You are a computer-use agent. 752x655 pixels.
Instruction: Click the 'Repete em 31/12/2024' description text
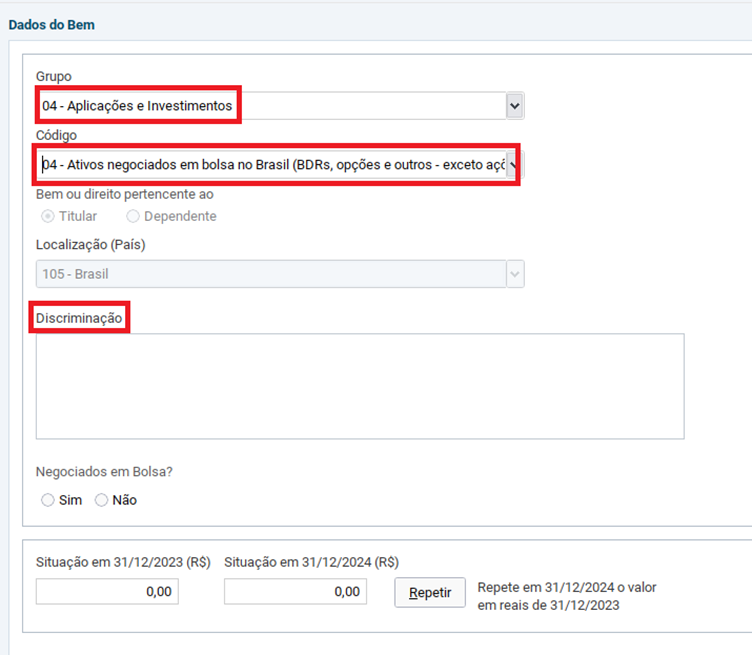(x=567, y=595)
